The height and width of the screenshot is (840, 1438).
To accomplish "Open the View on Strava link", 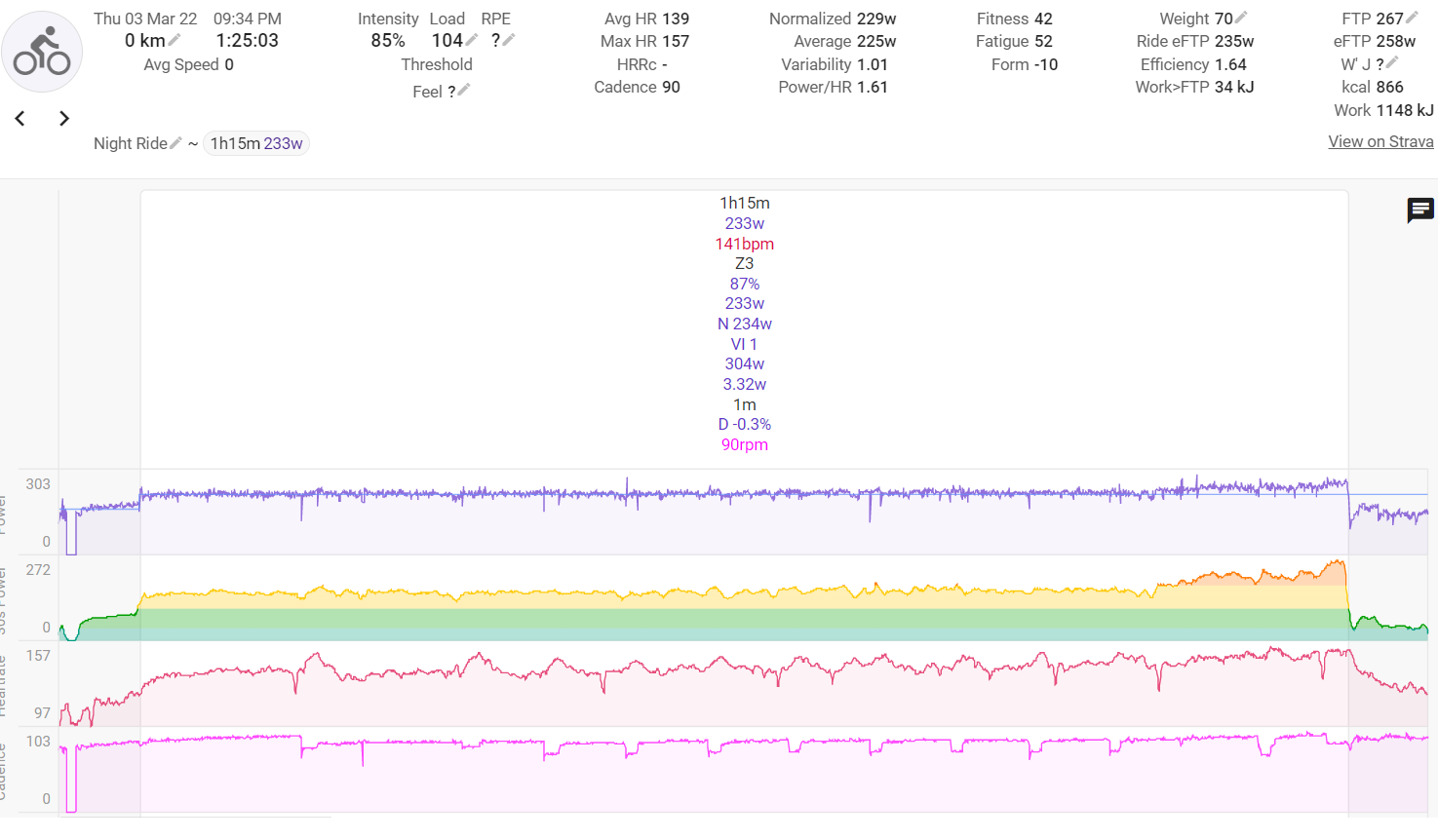I will (1380, 142).
